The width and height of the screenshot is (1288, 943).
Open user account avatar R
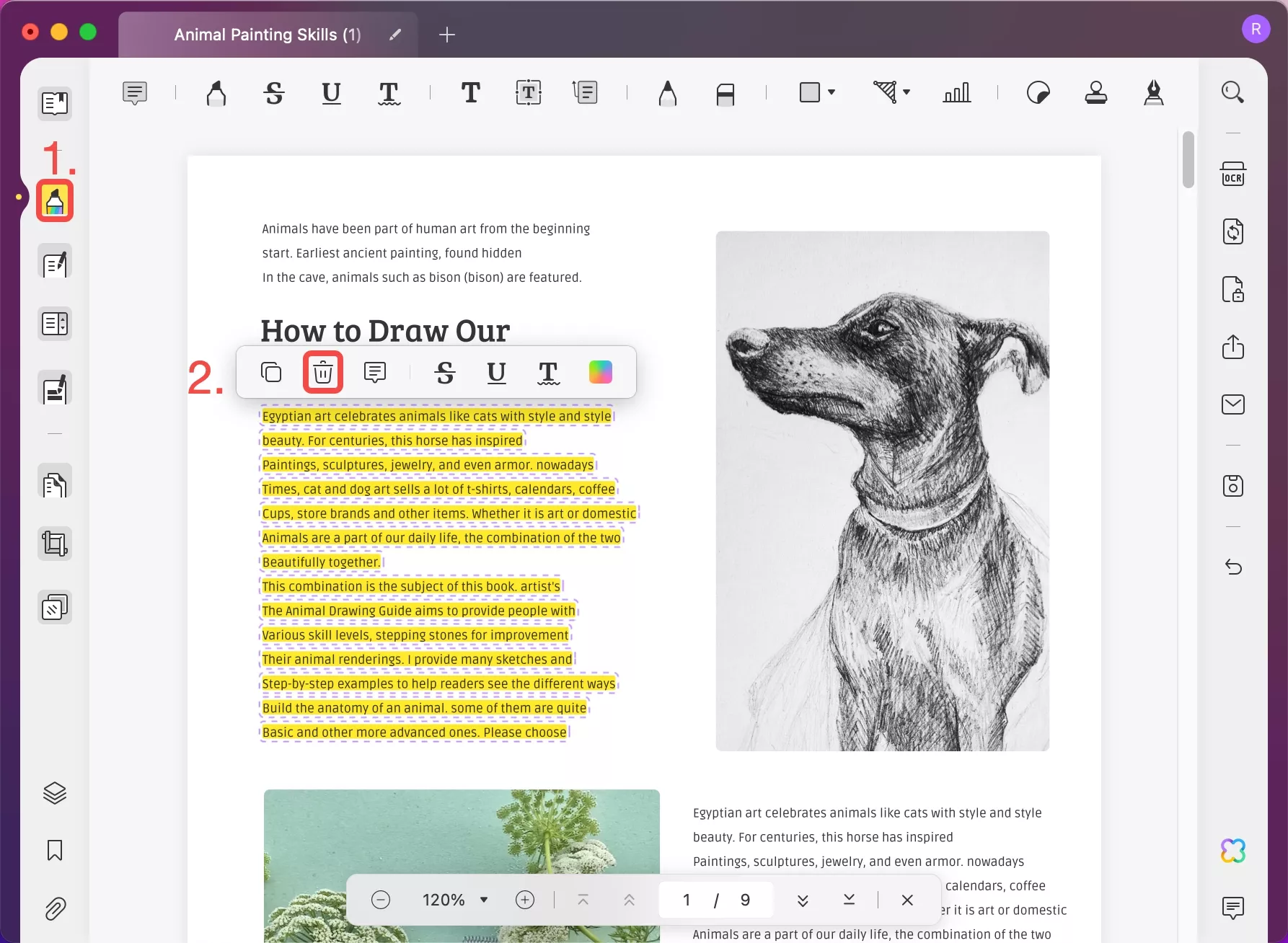point(1256,29)
